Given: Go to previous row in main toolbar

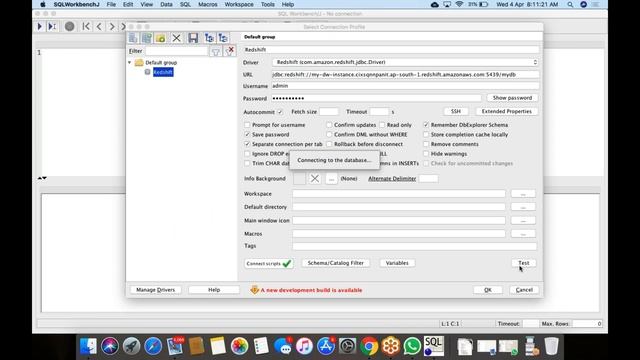Looking at the screenshot, I should point(99,27).
